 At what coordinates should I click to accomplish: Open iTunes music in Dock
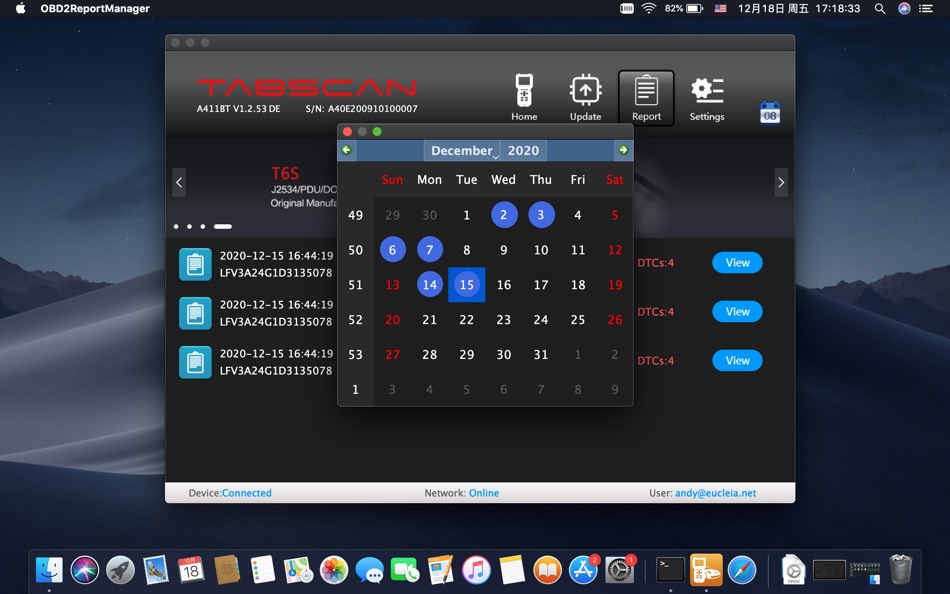click(476, 570)
